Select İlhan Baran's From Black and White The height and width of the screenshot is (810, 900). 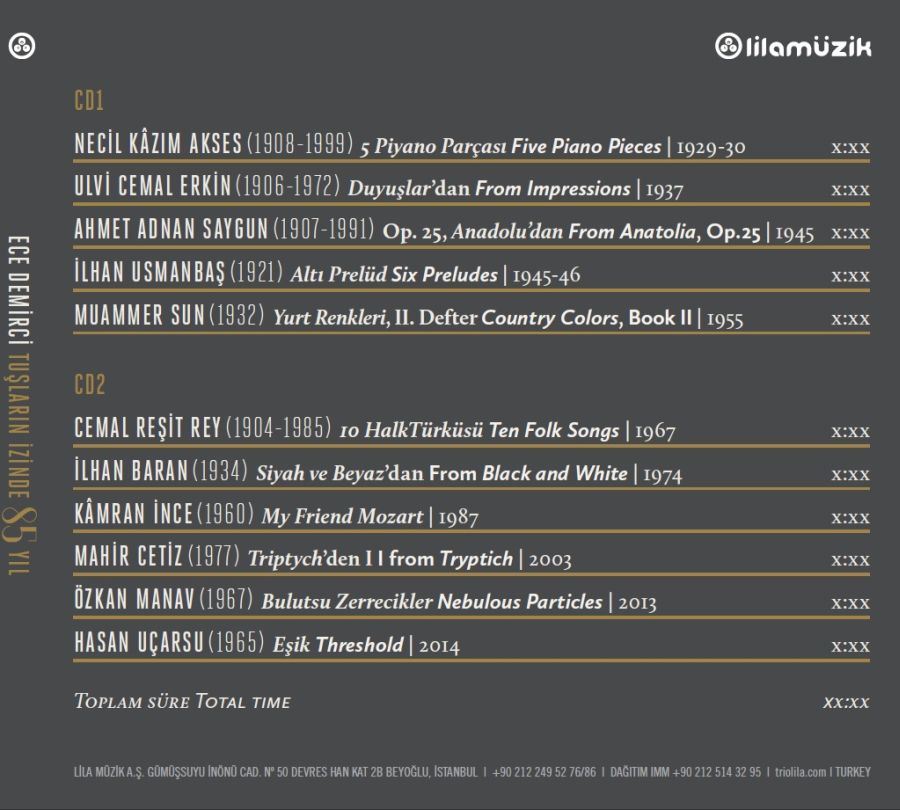(x=378, y=473)
